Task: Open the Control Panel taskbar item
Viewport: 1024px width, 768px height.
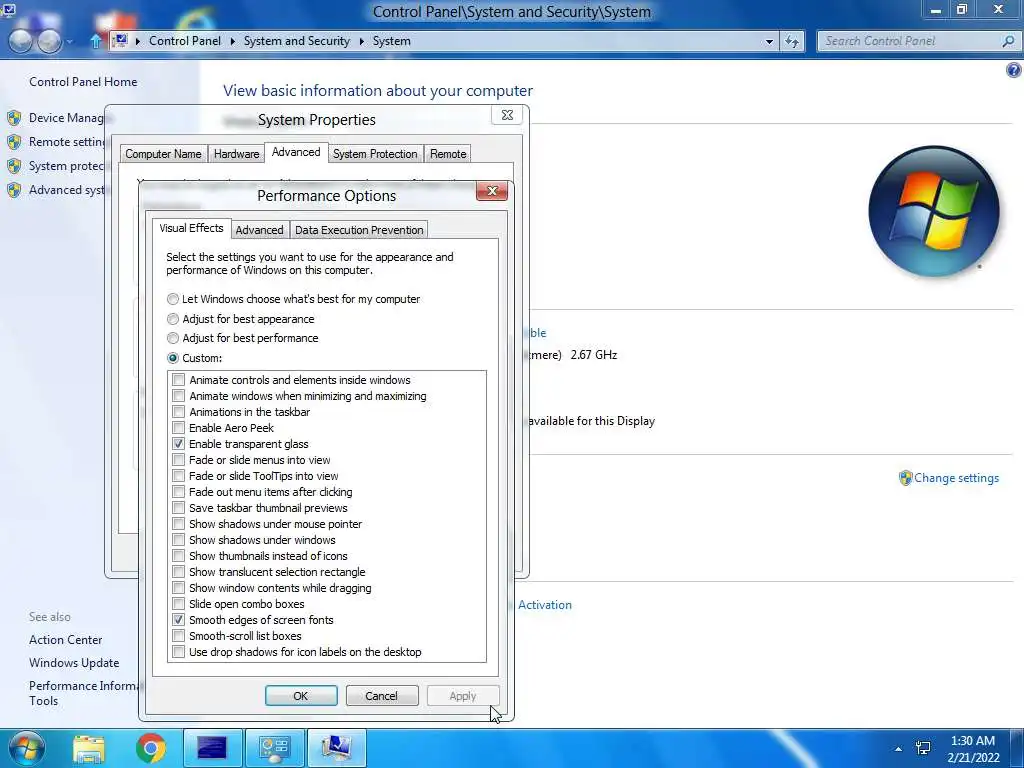Action: [x=274, y=748]
